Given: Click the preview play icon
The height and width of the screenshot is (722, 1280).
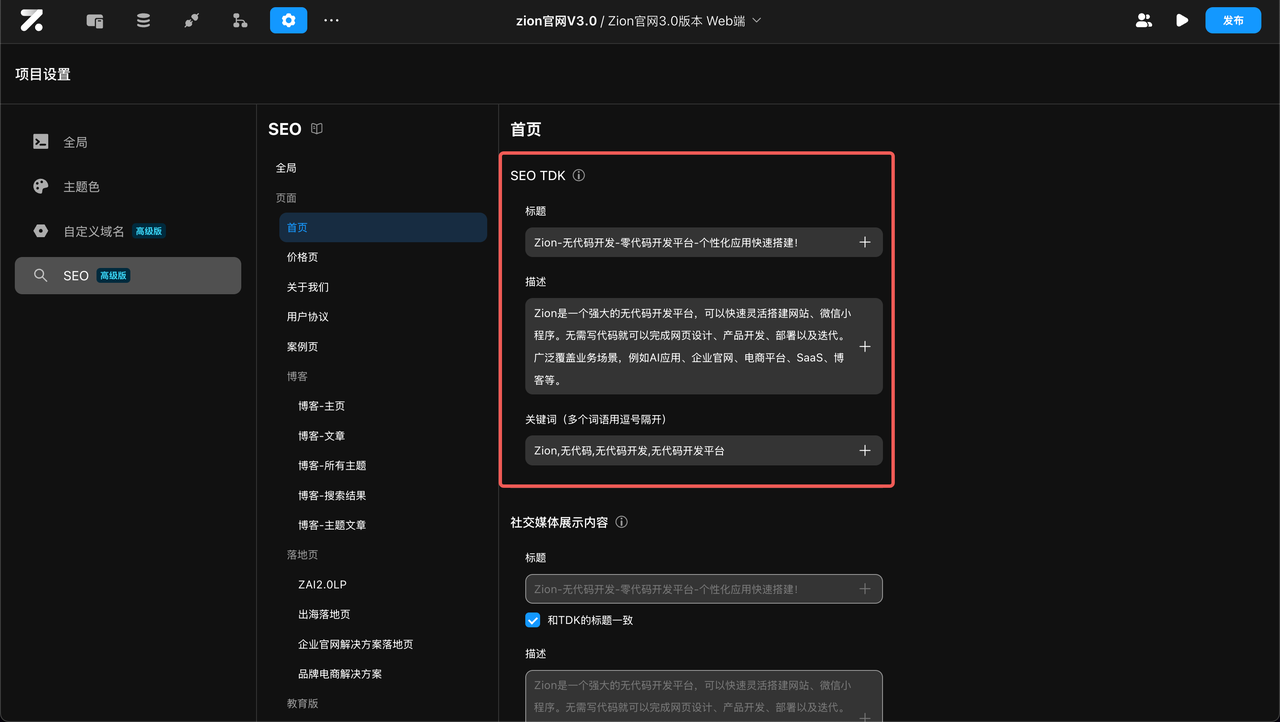Looking at the screenshot, I should click(x=1182, y=20).
